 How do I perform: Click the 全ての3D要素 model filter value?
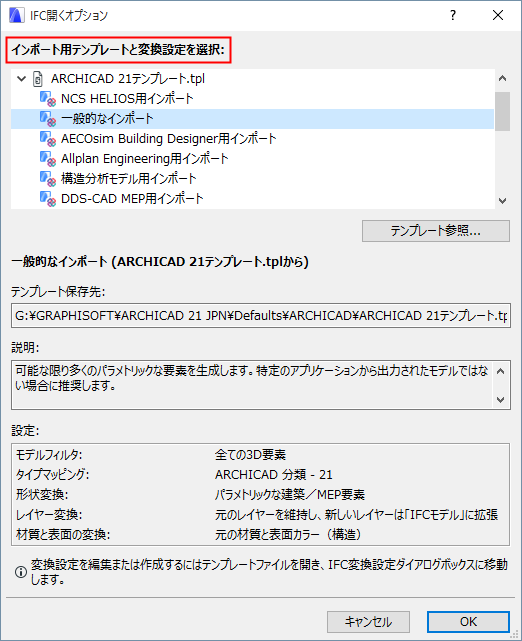click(251, 455)
